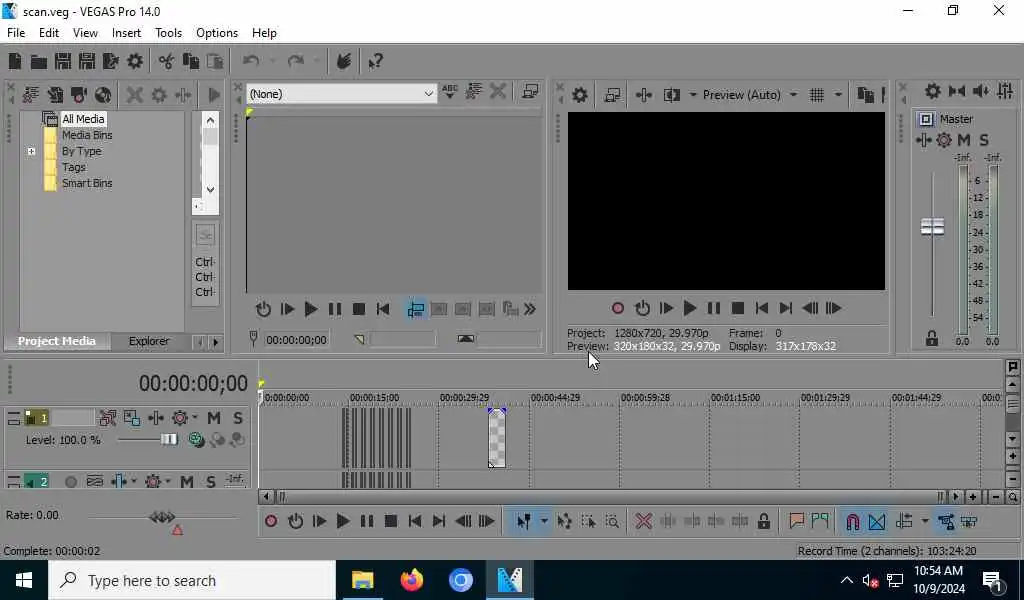This screenshot has height=600, width=1024.
Task: Open the edit tool selector dropdown arrow
Action: click(x=544, y=522)
